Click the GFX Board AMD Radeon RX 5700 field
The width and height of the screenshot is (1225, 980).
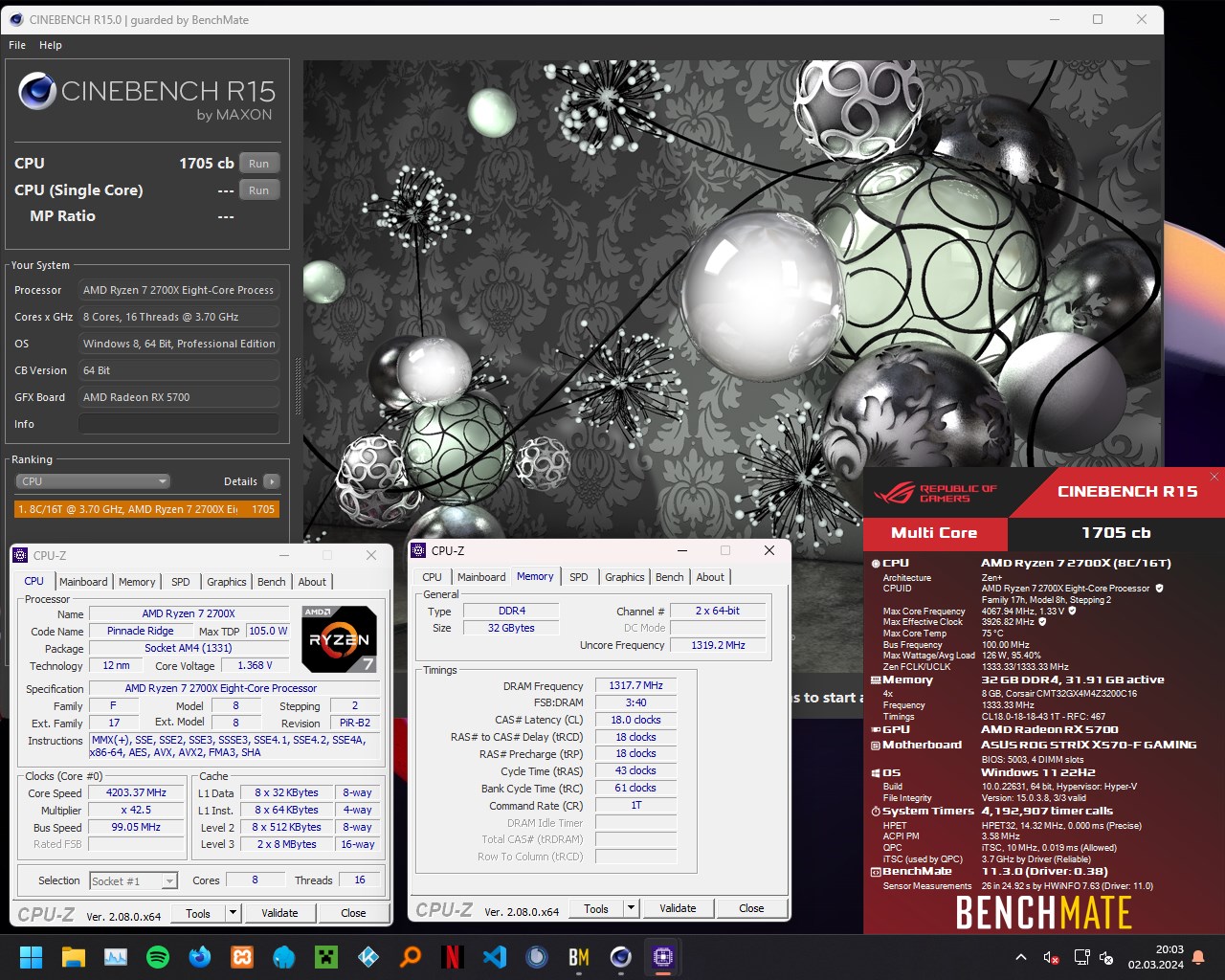click(179, 397)
